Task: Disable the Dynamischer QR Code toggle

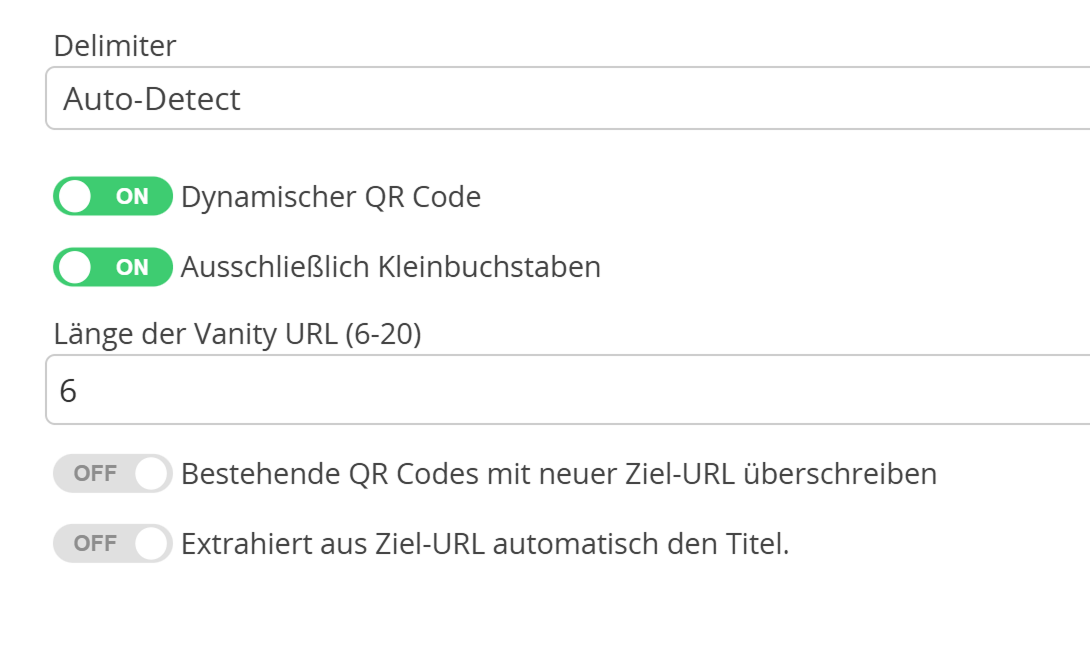Action: [111, 196]
